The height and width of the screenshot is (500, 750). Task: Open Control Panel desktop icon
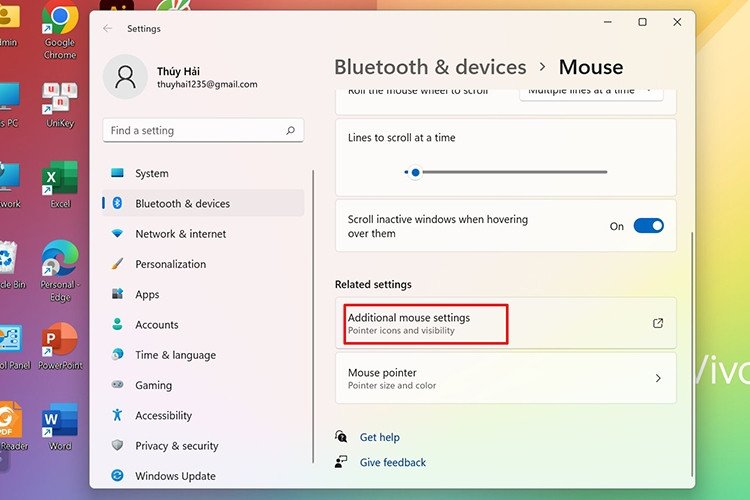click(x=12, y=347)
